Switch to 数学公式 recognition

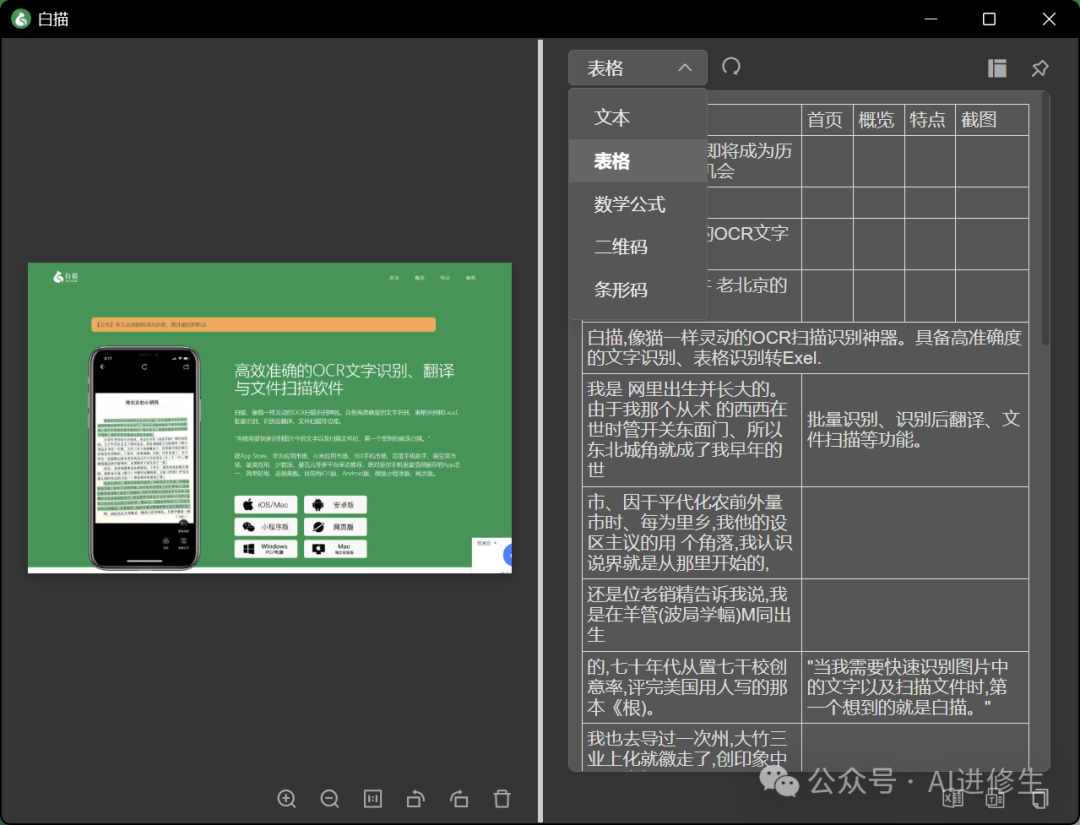click(x=638, y=204)
